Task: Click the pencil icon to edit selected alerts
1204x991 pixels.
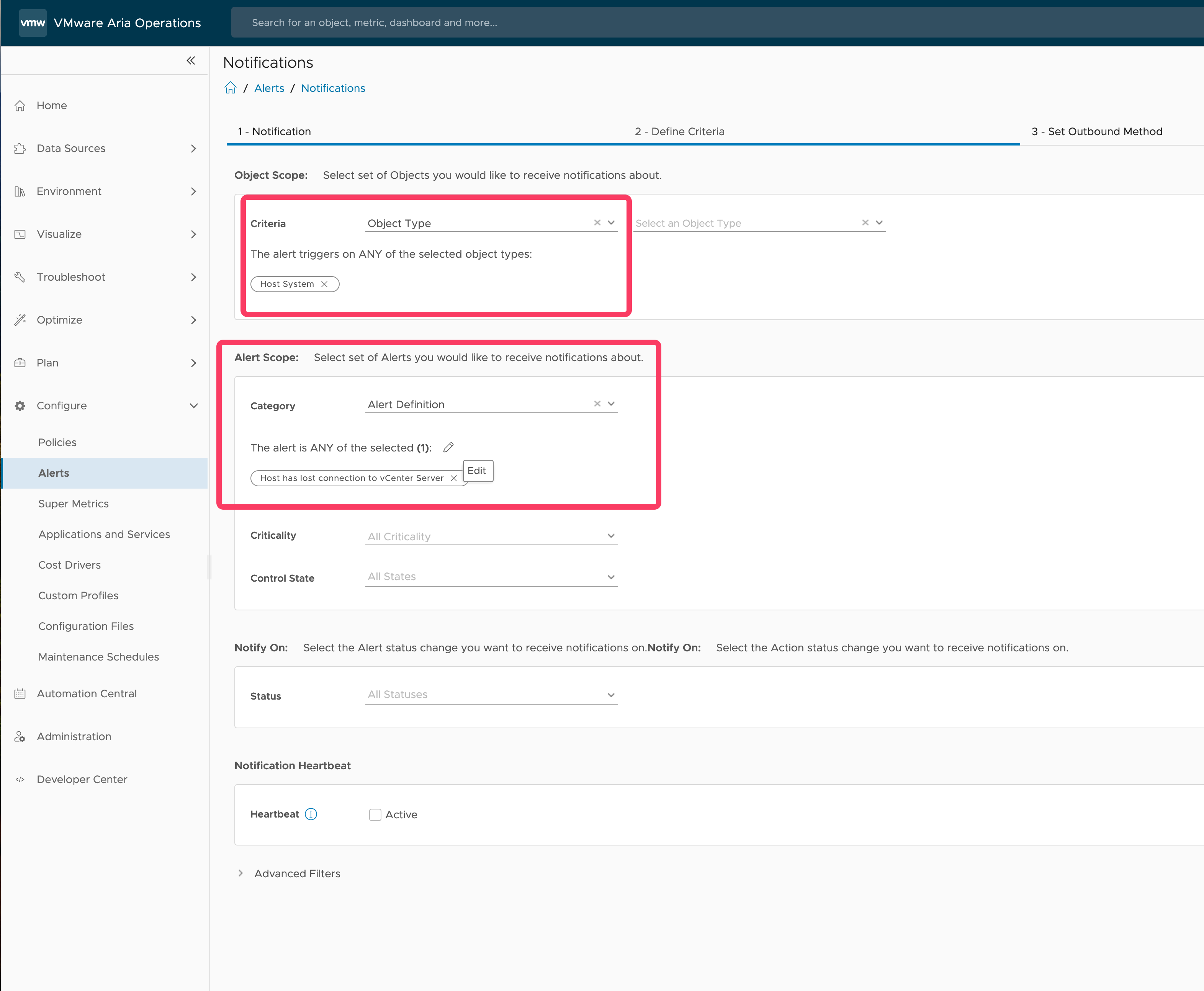Action: 449,448
